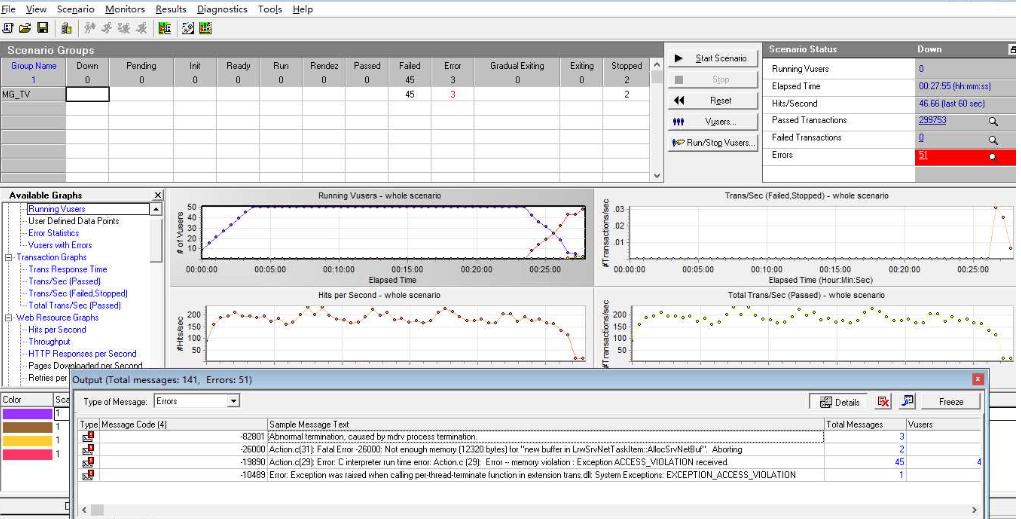Click magnifier icon next to Passed Transactions

tap(993, 121)
